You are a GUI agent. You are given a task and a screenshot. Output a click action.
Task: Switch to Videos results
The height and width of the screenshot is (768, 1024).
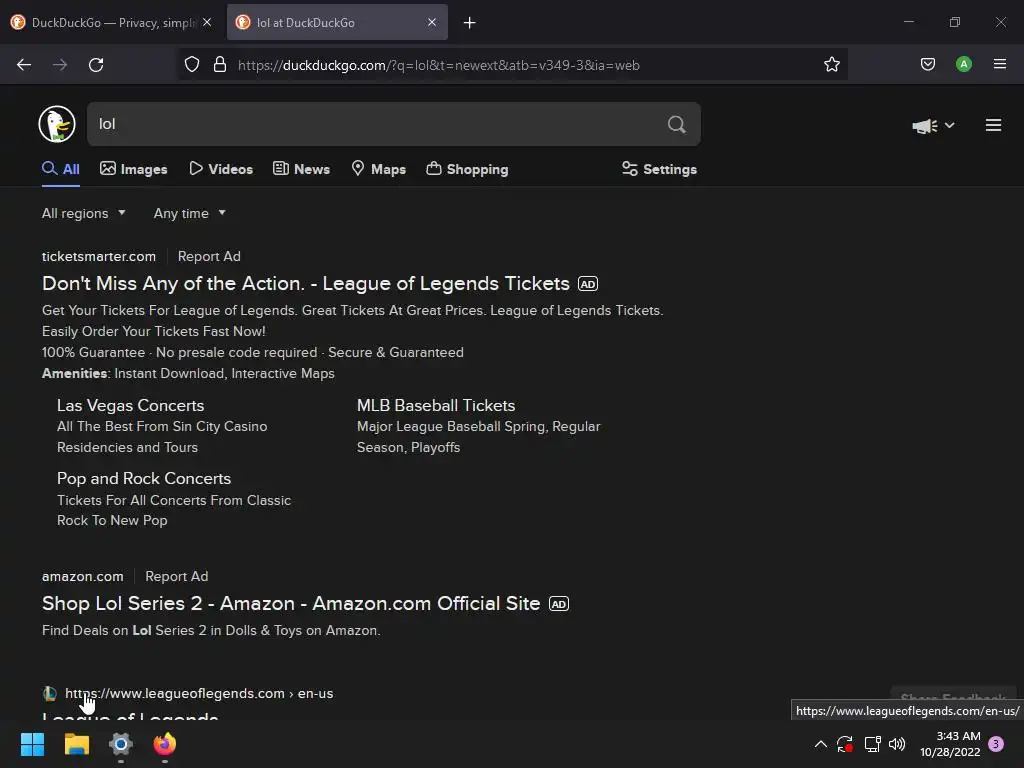[221, 169]
